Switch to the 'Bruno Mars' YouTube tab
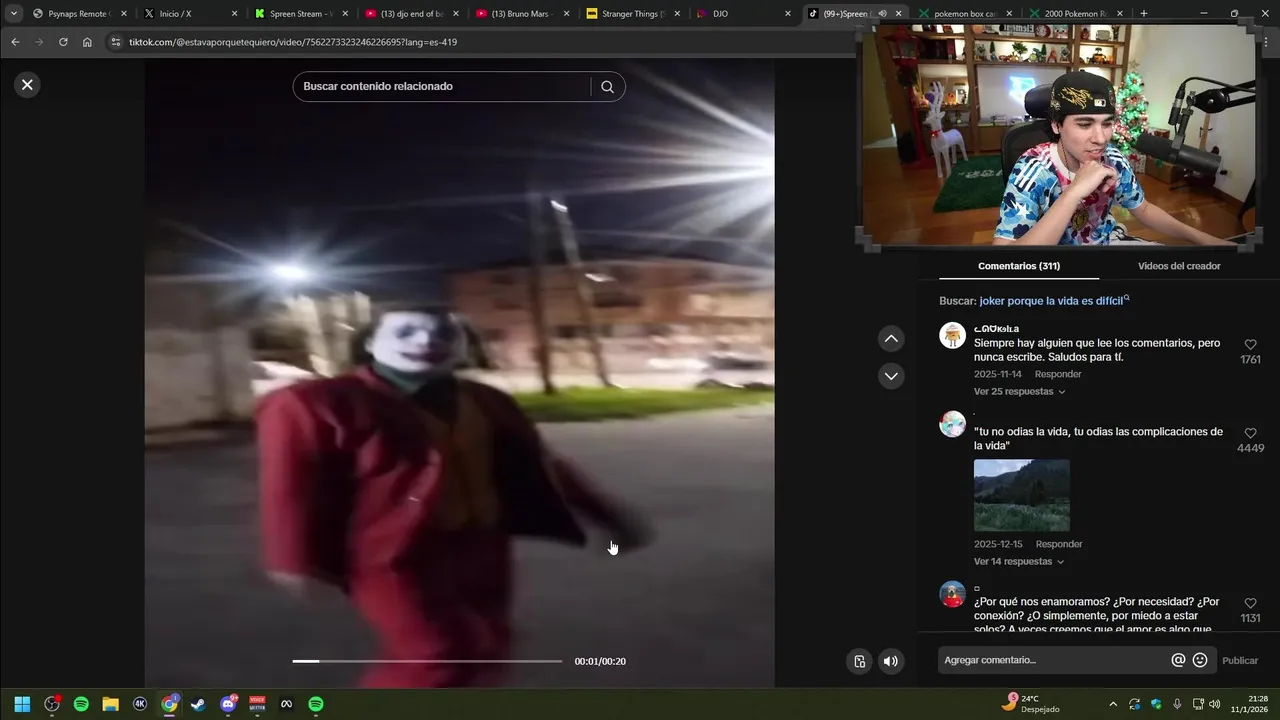The width and height of the screenshot is (1280, 720). (x=523, y=14)
